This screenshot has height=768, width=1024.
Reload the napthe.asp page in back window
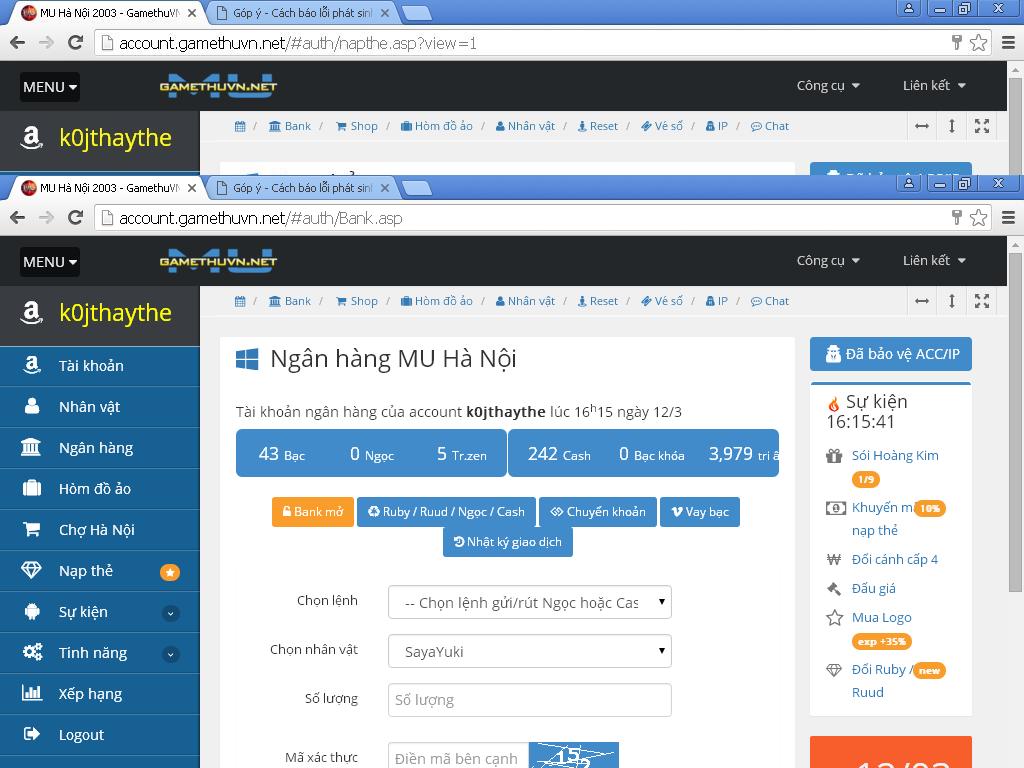point(76,43)
